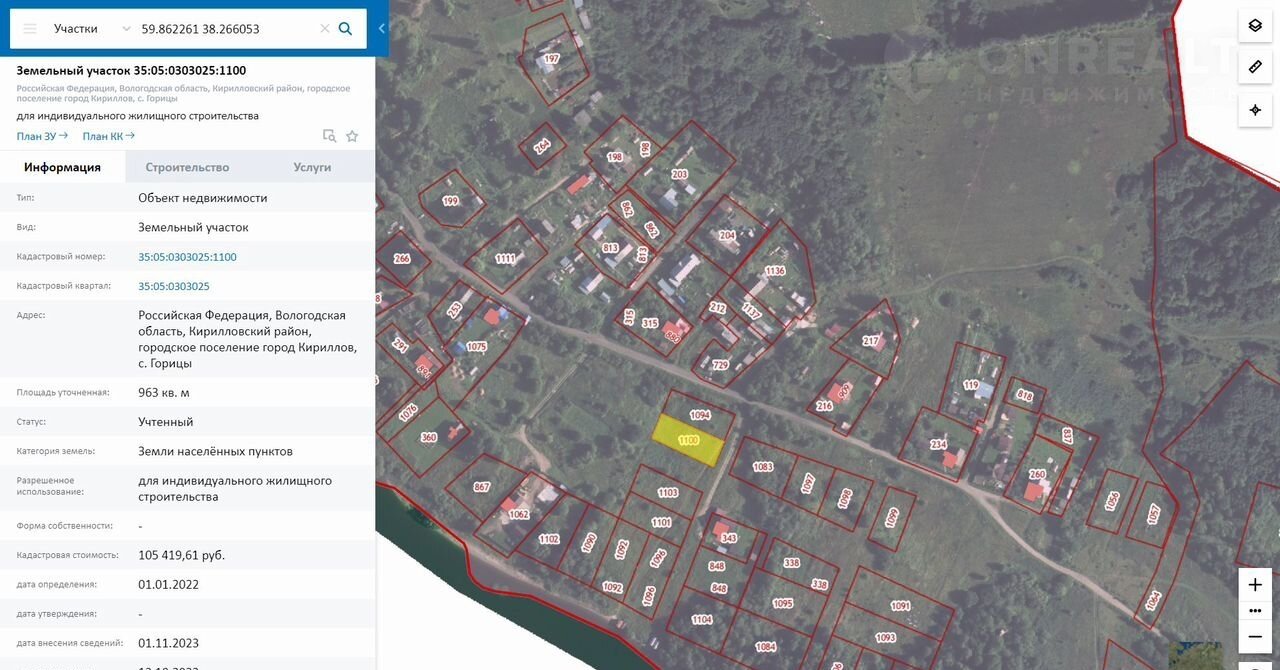The image size is (1280, 670).
Task: Open the three-dots zoom options
Action: tap(1255, 611)
